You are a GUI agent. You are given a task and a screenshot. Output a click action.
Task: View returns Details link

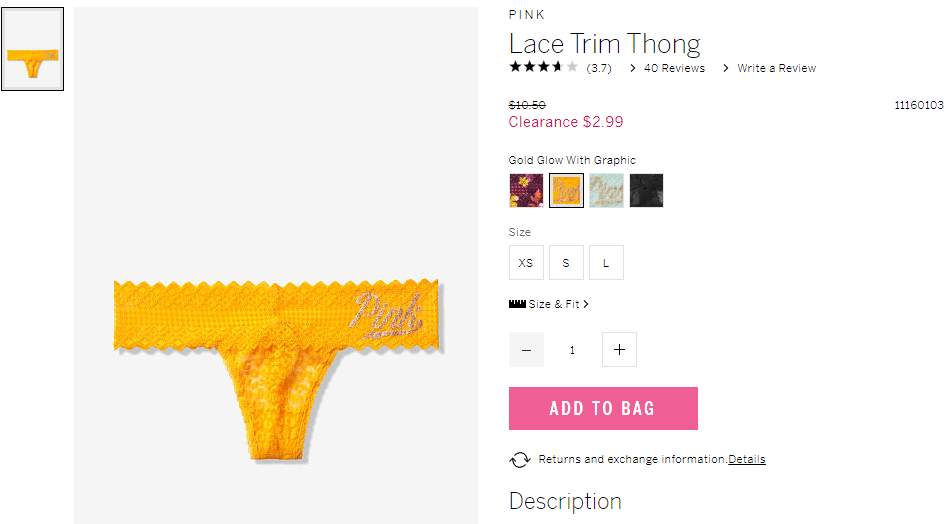click(746, 459)
